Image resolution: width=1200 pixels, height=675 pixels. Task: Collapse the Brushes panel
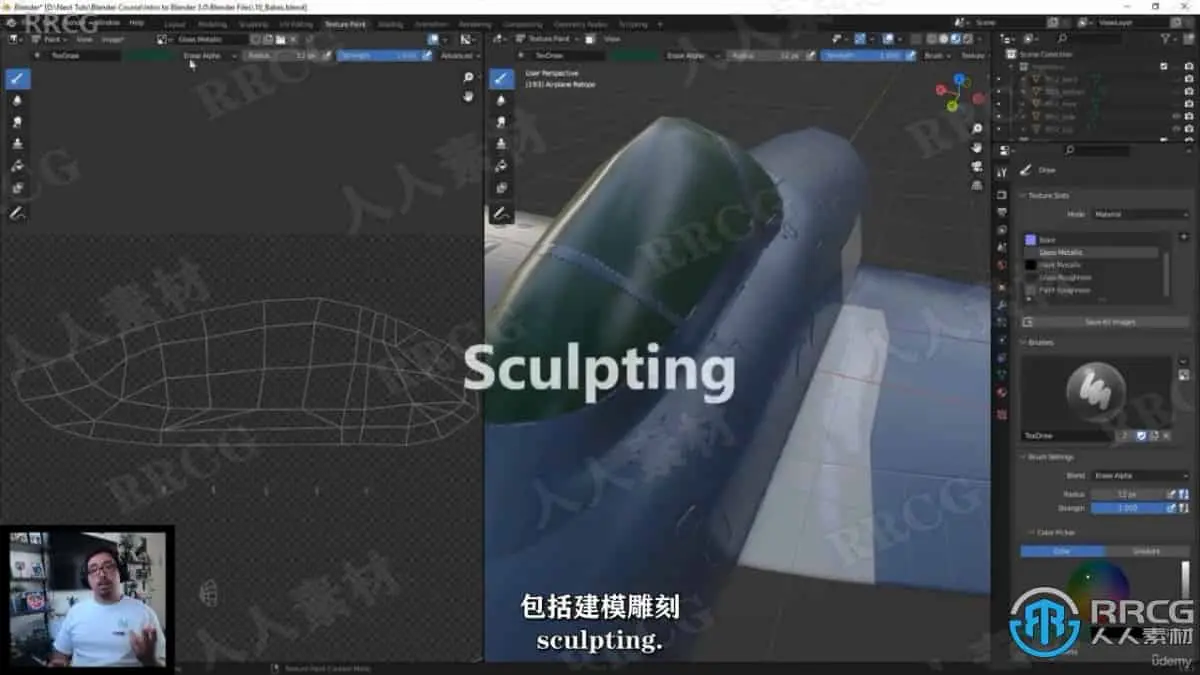[1038, 342]
